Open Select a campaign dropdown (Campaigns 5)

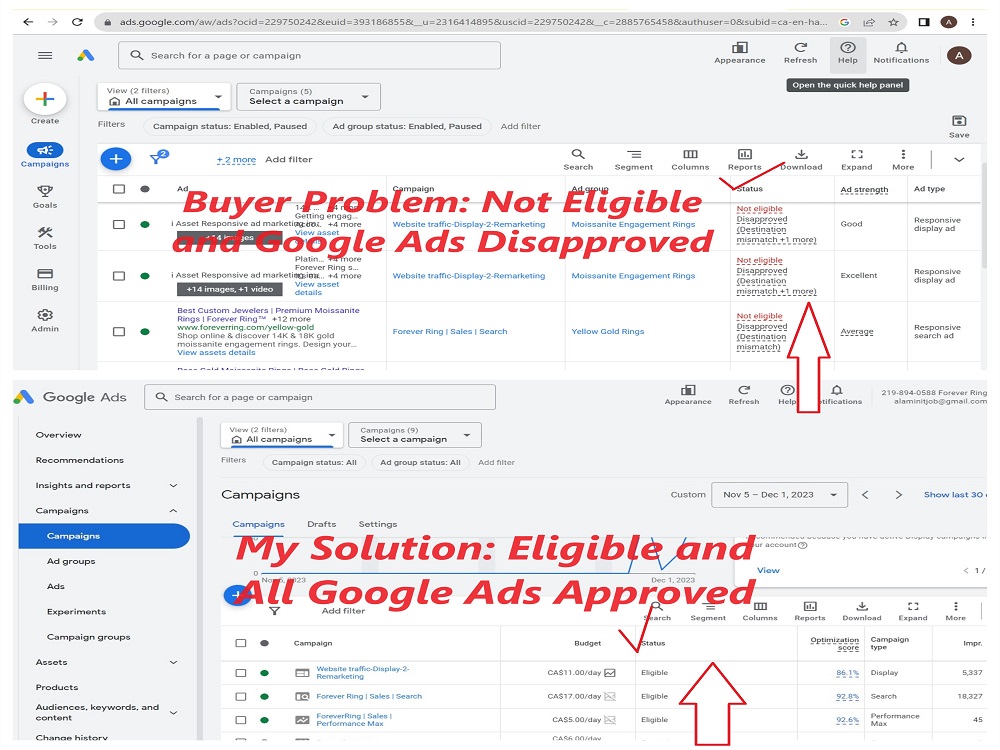click(309, 96)
